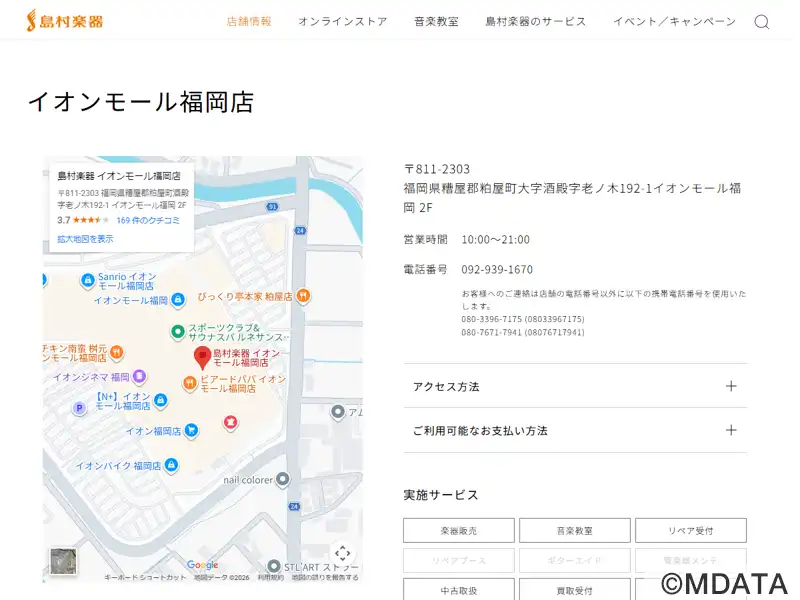Open the map 利用規約 link
The height and width of the screenshot is (600, 800).
pos(270,578)
